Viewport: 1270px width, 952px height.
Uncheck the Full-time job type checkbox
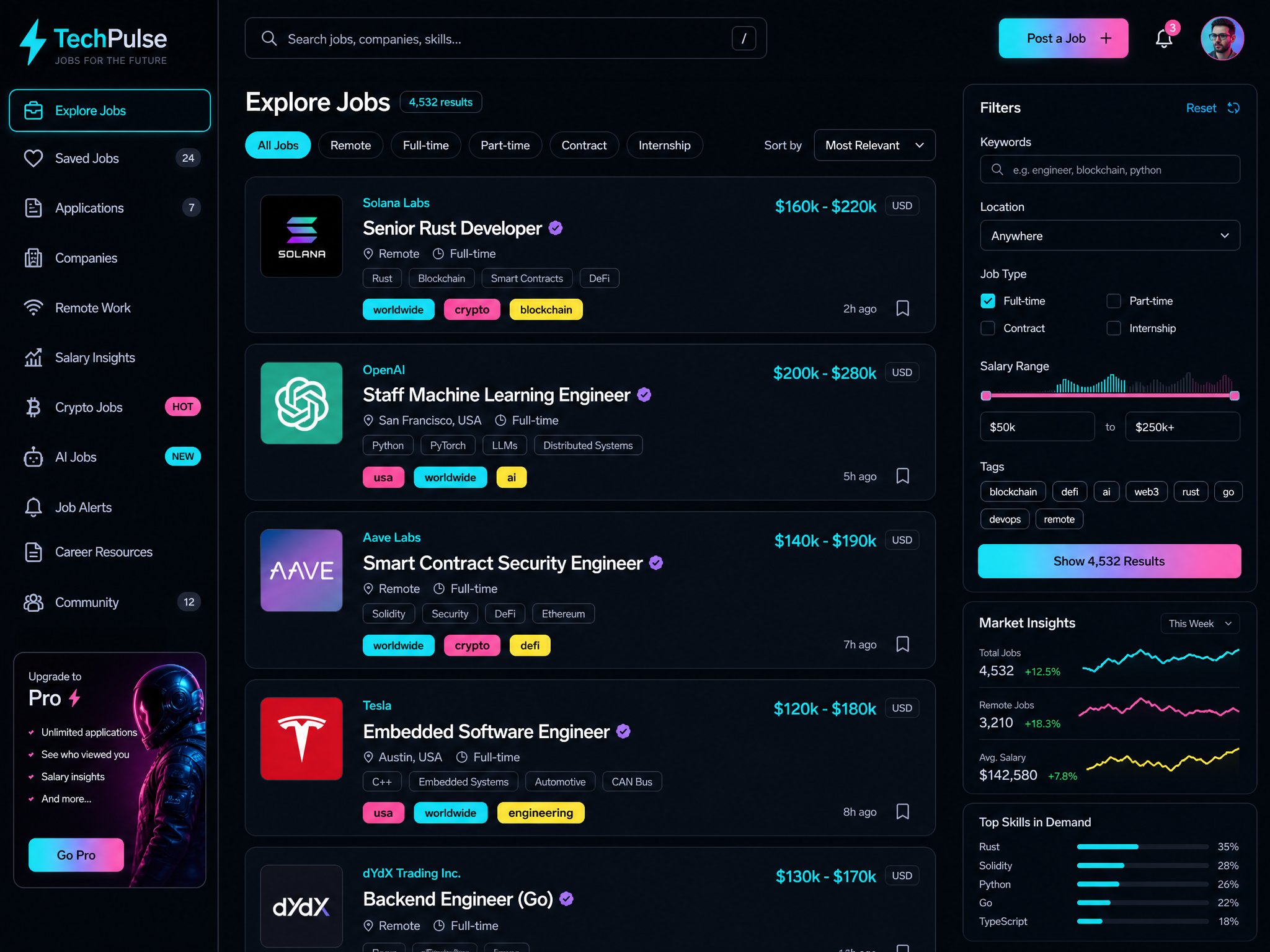988,301
